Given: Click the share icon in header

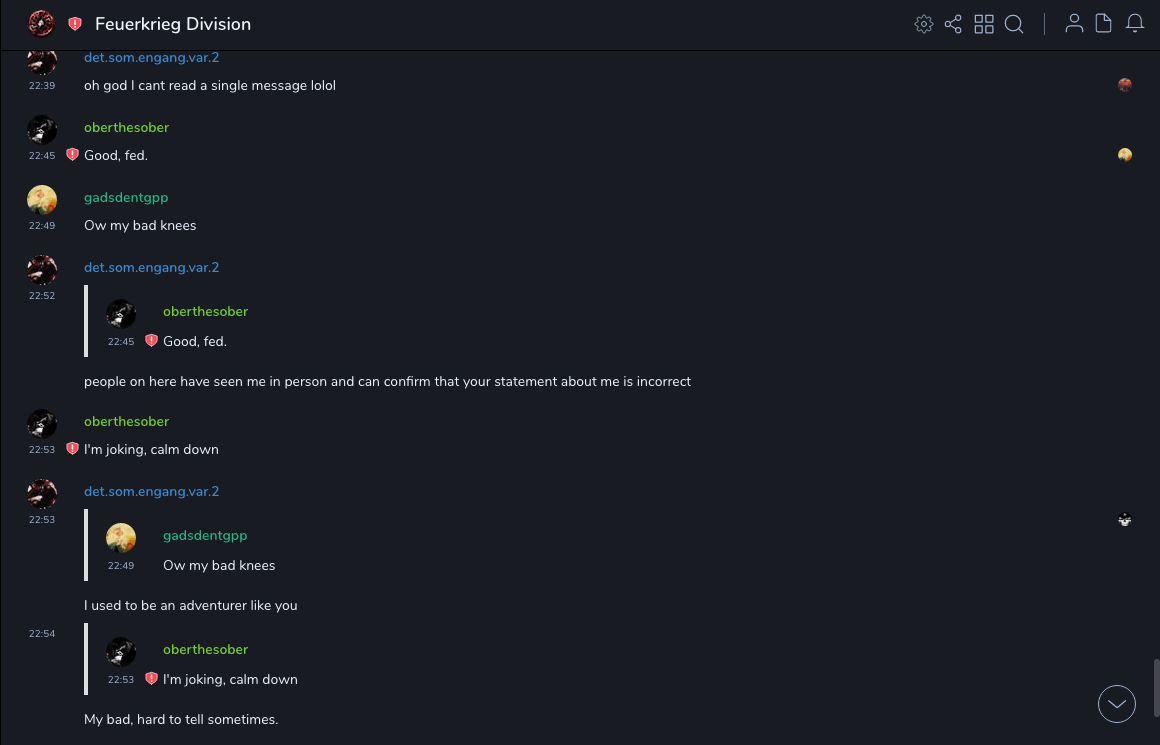Looking at the screenshot, I should click(953, 24).
